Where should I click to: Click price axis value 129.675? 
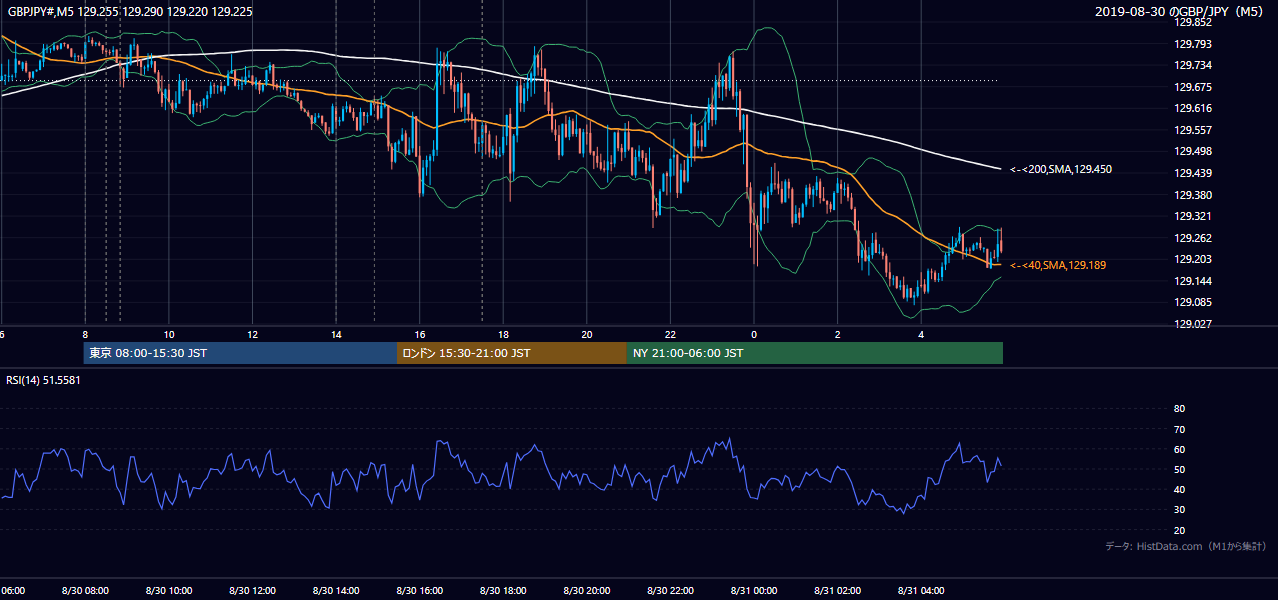(x=1193, y=87)
